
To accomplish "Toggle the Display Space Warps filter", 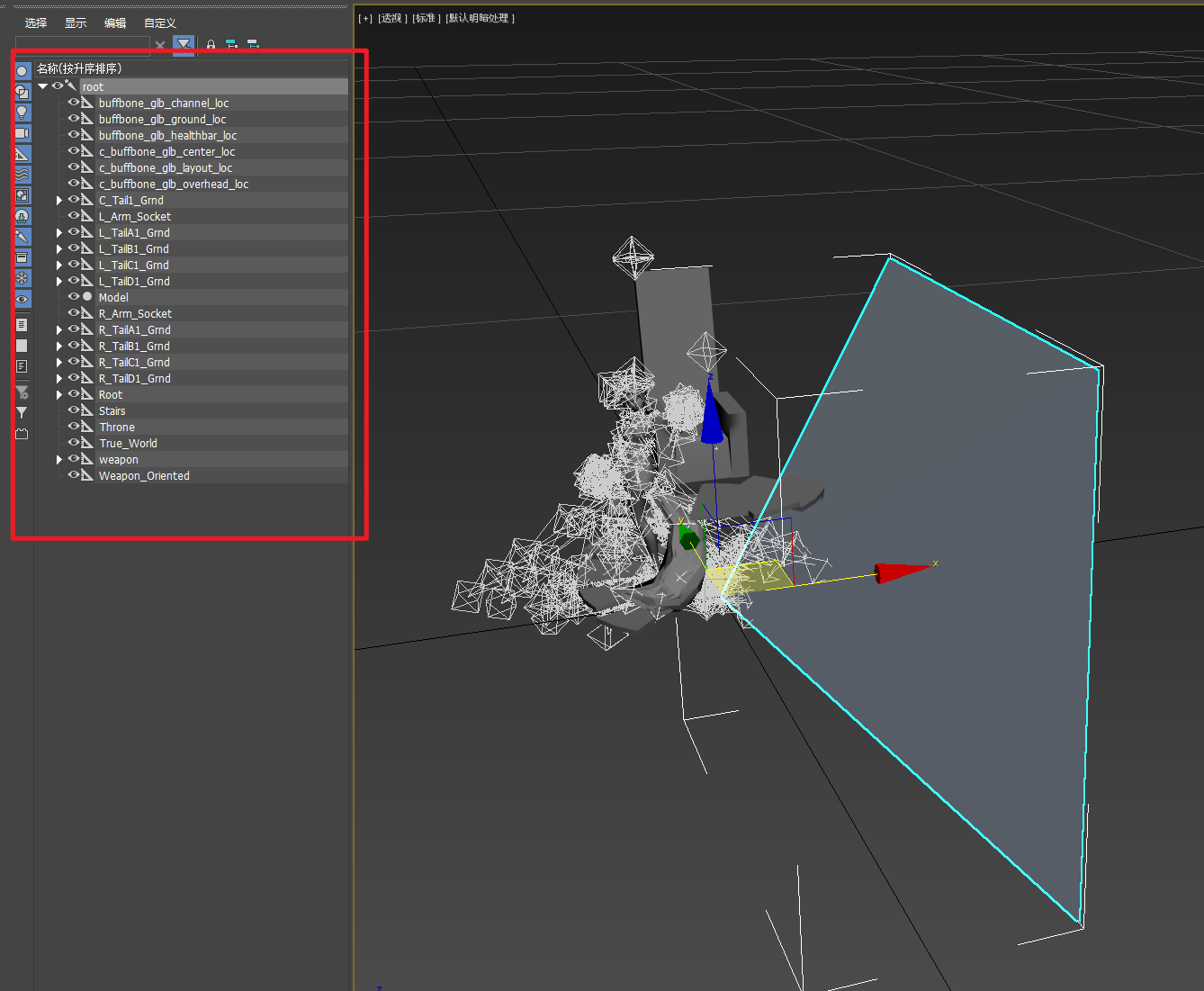I will tap(22, 175).
